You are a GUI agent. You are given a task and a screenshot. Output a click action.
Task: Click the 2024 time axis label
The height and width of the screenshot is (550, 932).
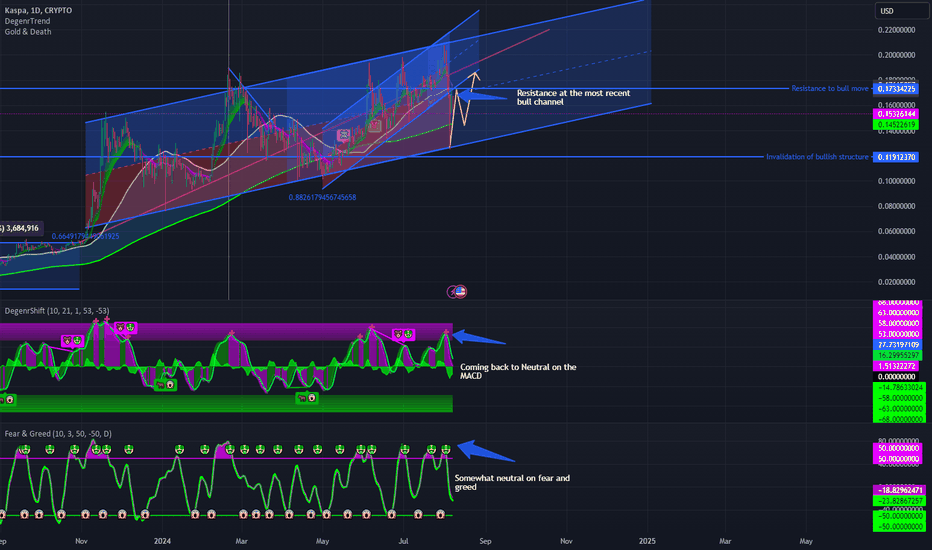[162, 541]
